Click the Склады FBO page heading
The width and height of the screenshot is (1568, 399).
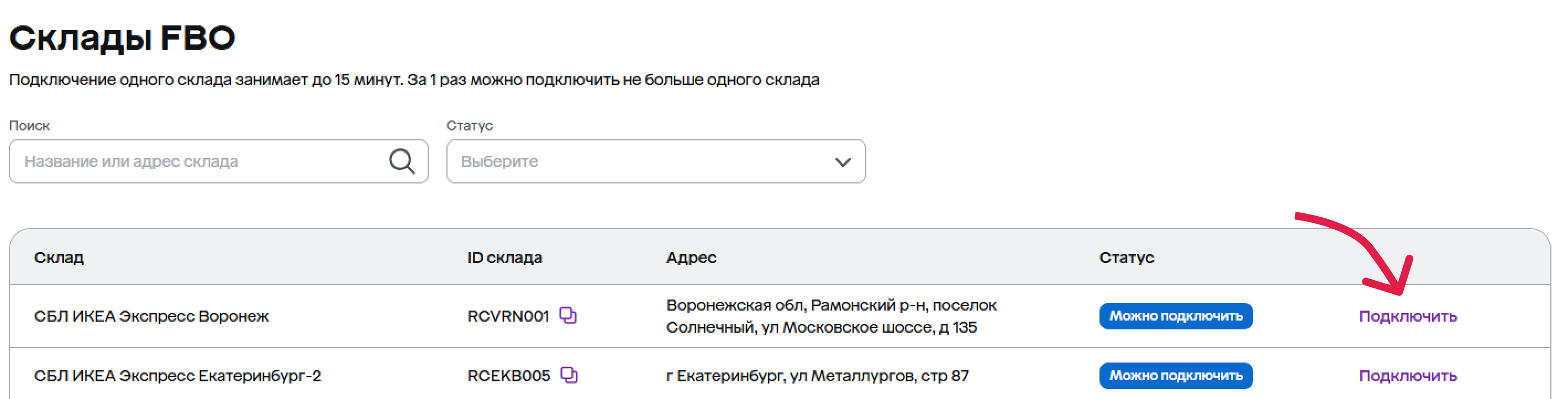[x=122, y=38]
